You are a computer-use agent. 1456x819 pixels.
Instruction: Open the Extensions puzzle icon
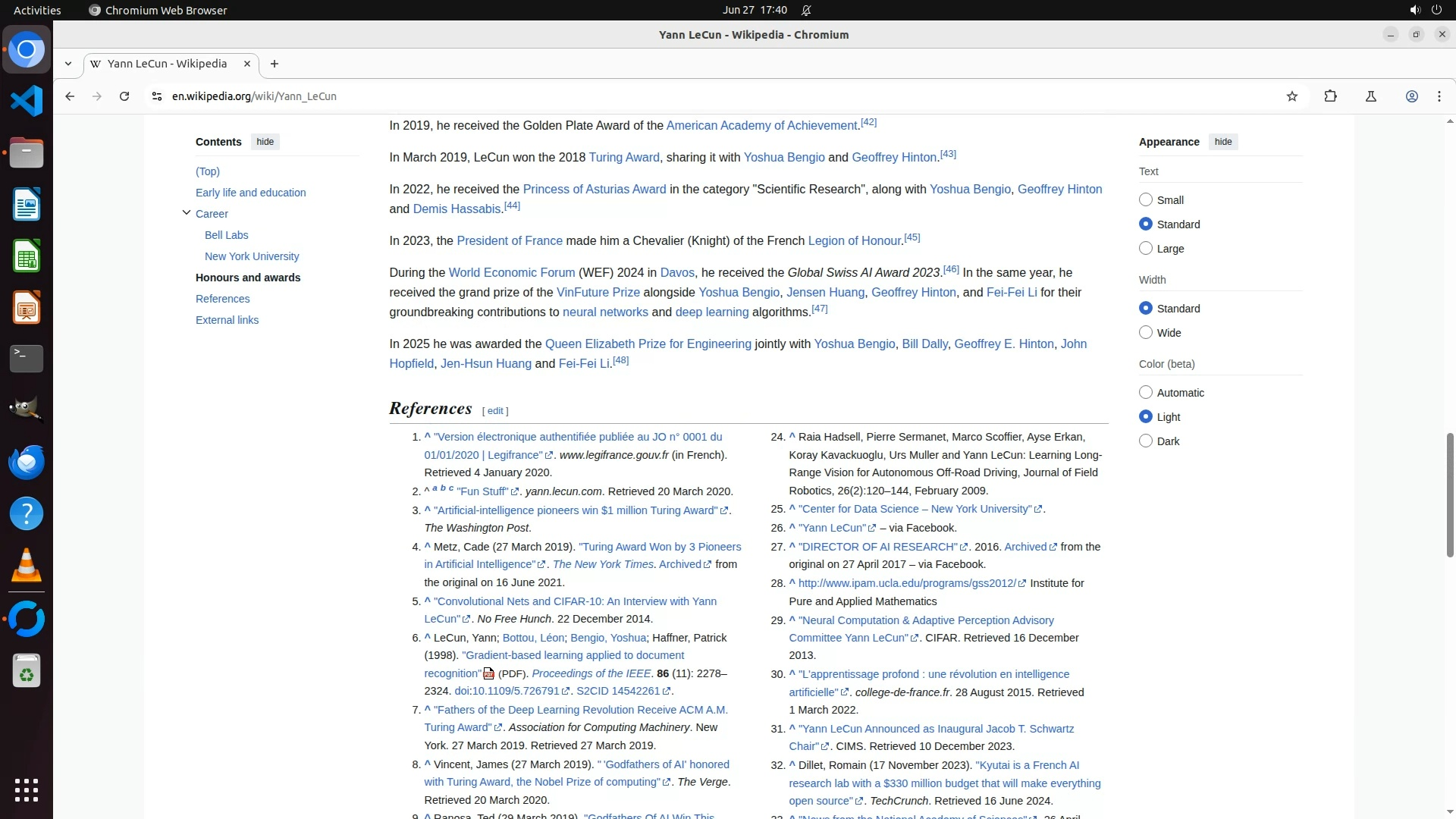point(1330,96)
